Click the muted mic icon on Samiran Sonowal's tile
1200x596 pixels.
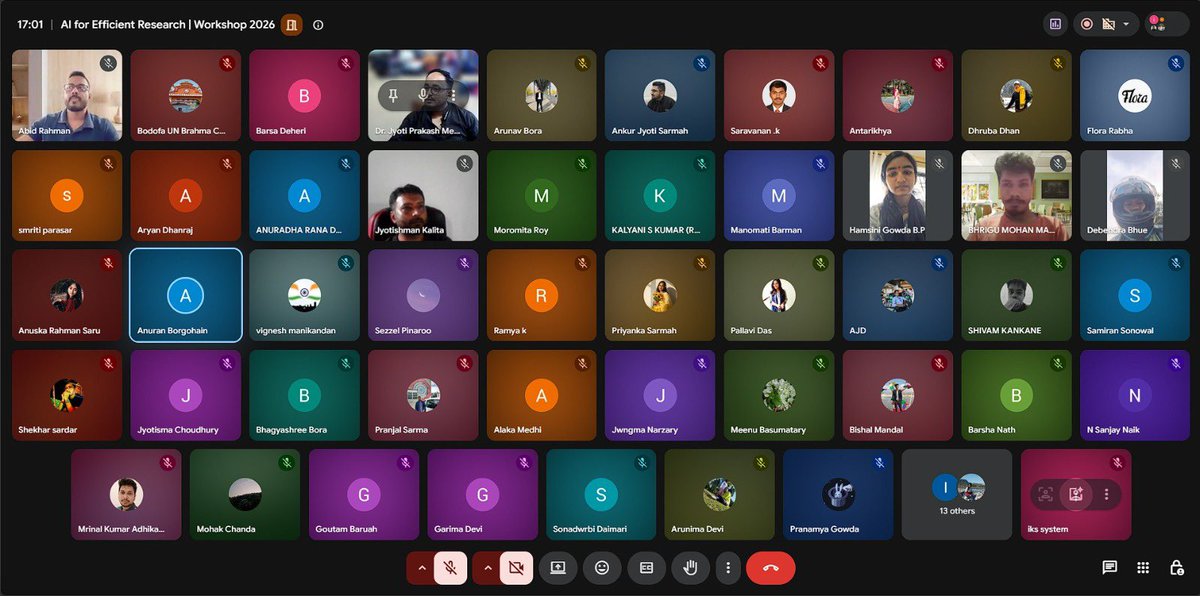[x=1176, y=263]
